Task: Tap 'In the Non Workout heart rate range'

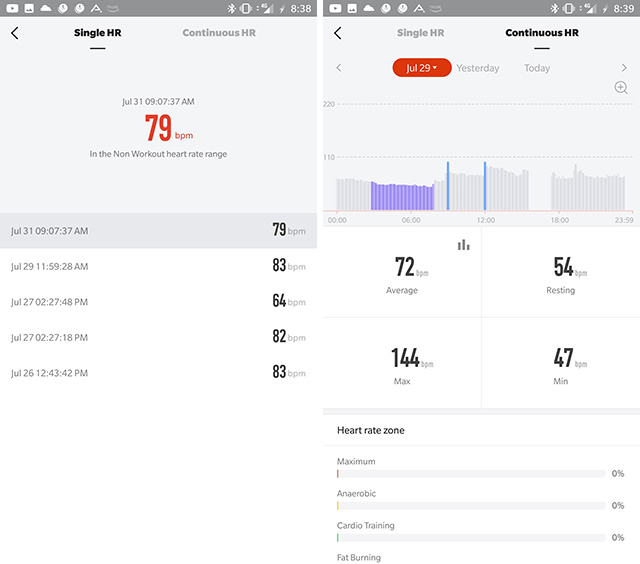Action: (x=158, y=154)
